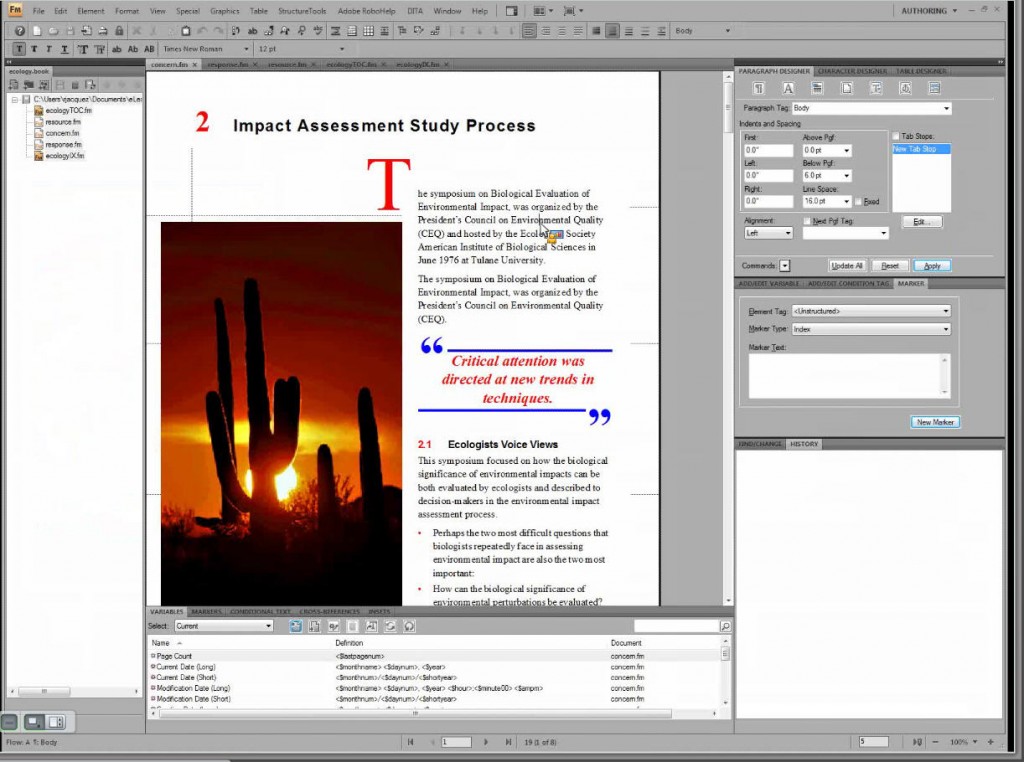1024x762 pixels.
Task: Select justify paragraph alignment icon
Action: tap(578, 31)
